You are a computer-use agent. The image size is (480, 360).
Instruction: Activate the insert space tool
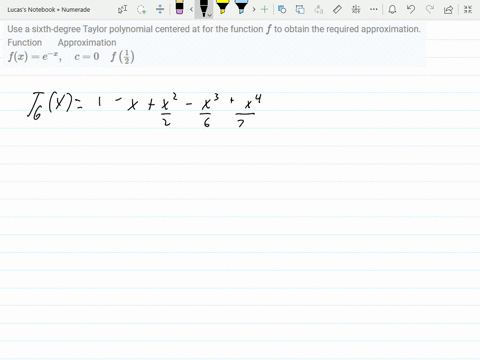point(160,9)
